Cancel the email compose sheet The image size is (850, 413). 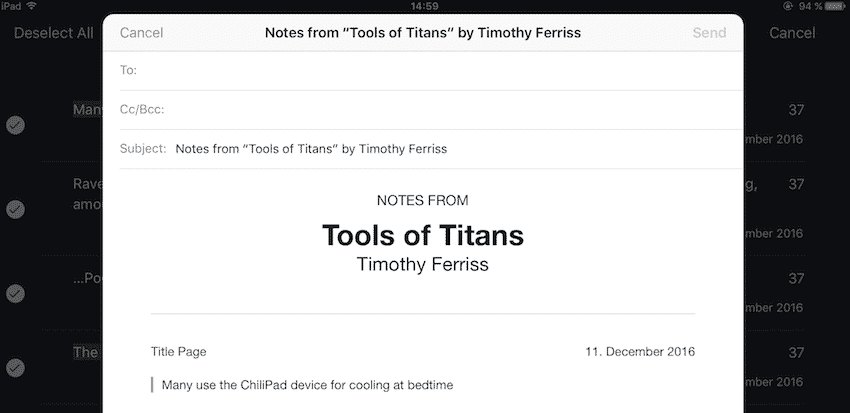(x=141, y=33)
